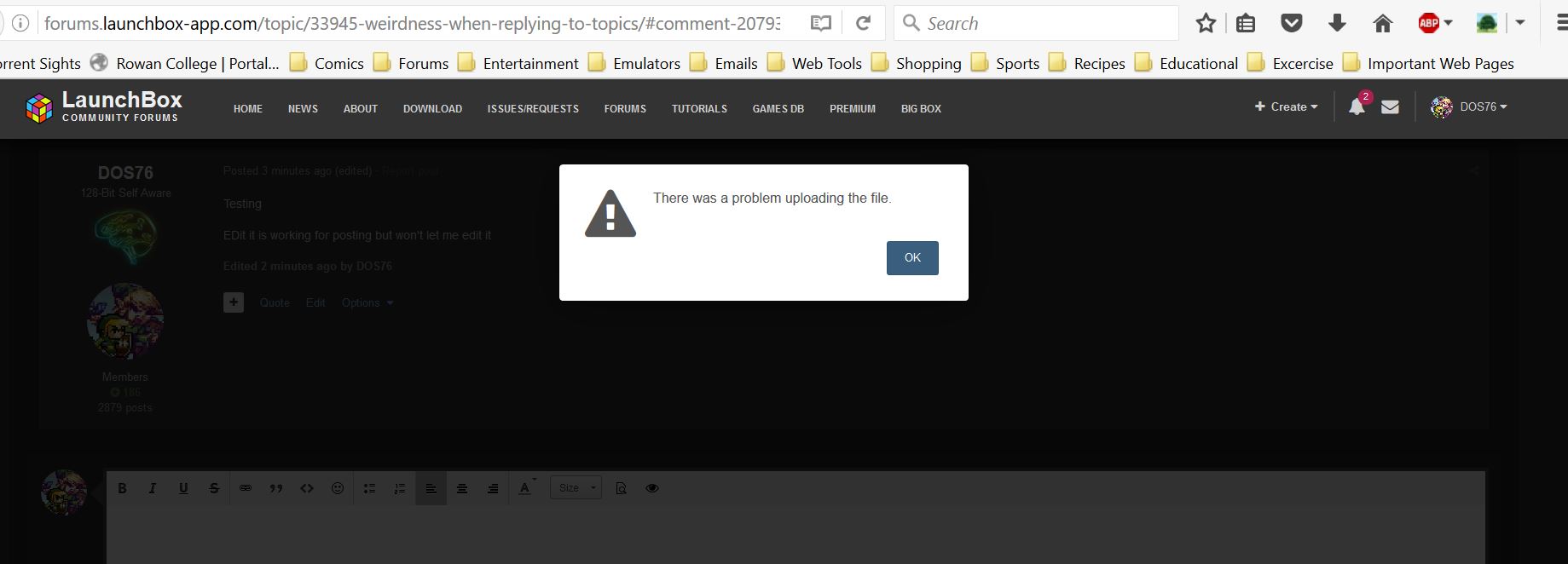Toggle Reader View in the address bar

coord(821,23)
